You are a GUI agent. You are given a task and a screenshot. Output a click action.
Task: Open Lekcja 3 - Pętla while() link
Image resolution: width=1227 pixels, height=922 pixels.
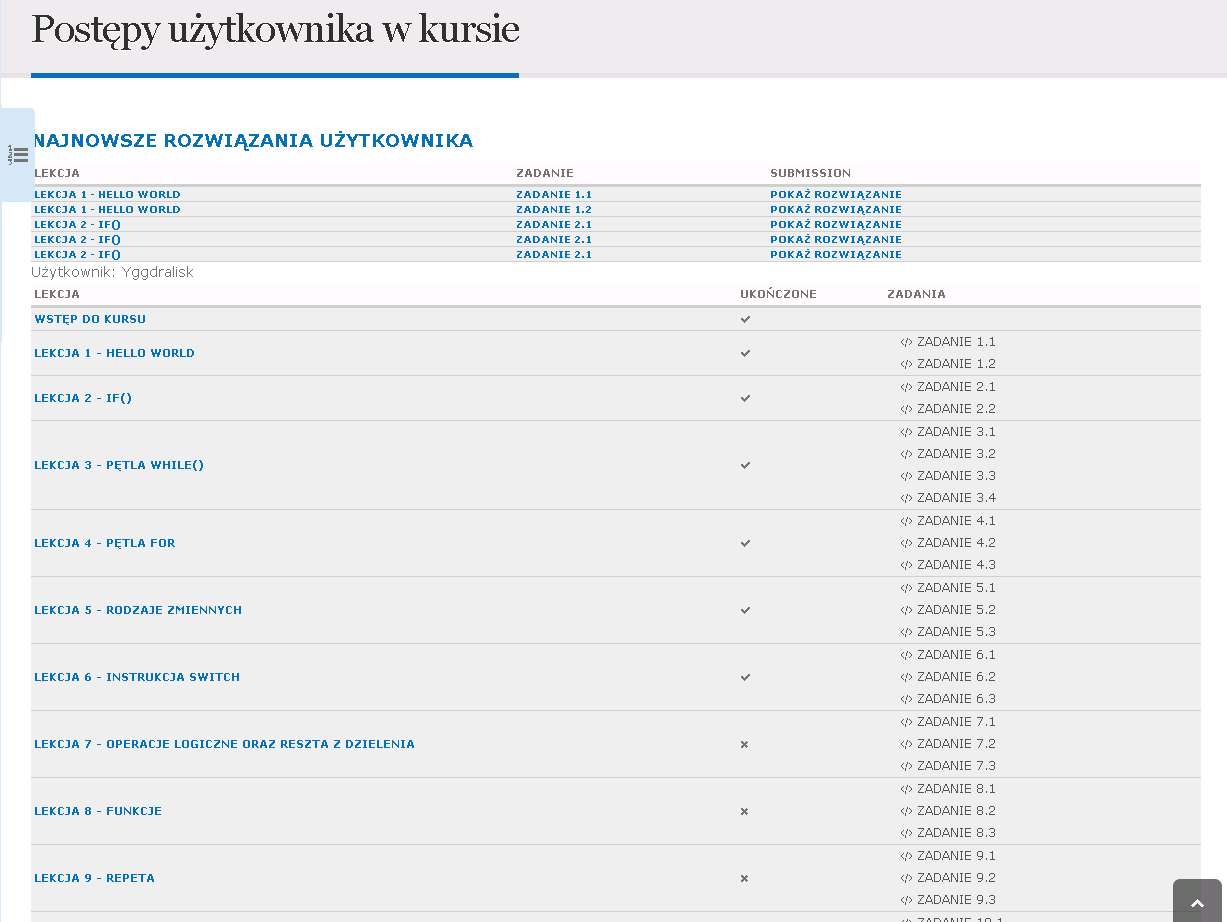click(x=119, y=465)
